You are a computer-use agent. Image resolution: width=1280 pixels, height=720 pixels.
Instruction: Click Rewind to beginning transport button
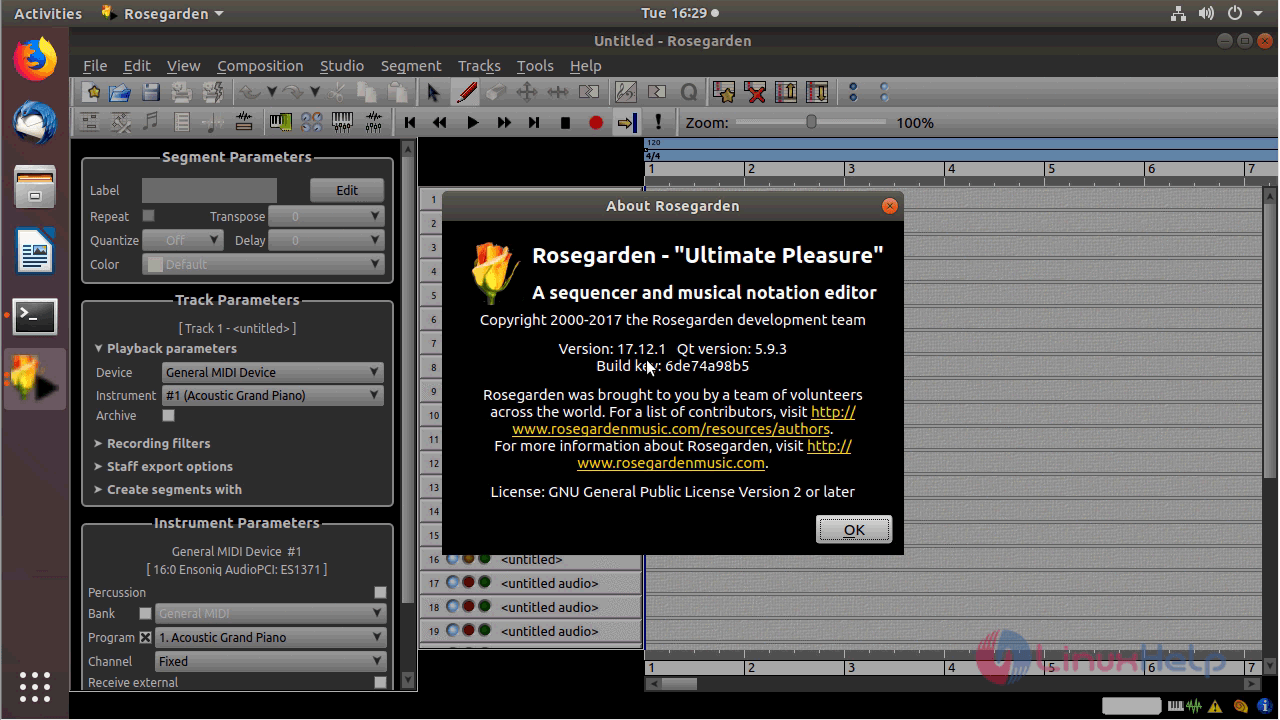coord(410,122)
